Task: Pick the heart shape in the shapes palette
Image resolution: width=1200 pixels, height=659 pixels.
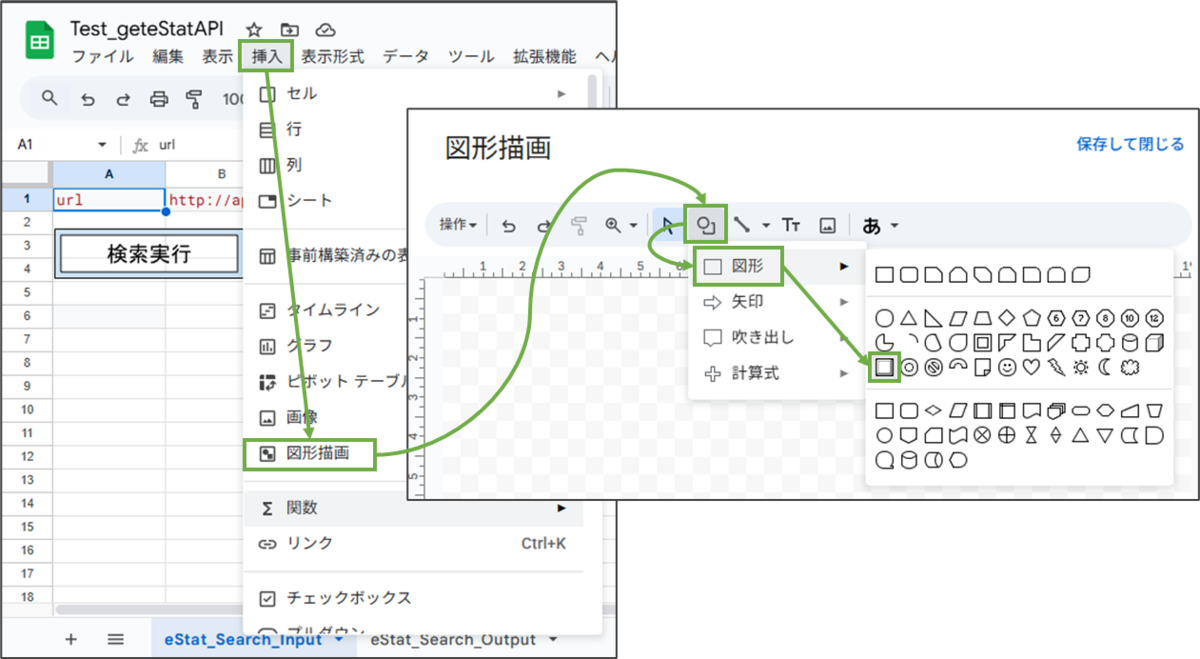Action: tap(1032, 367)
